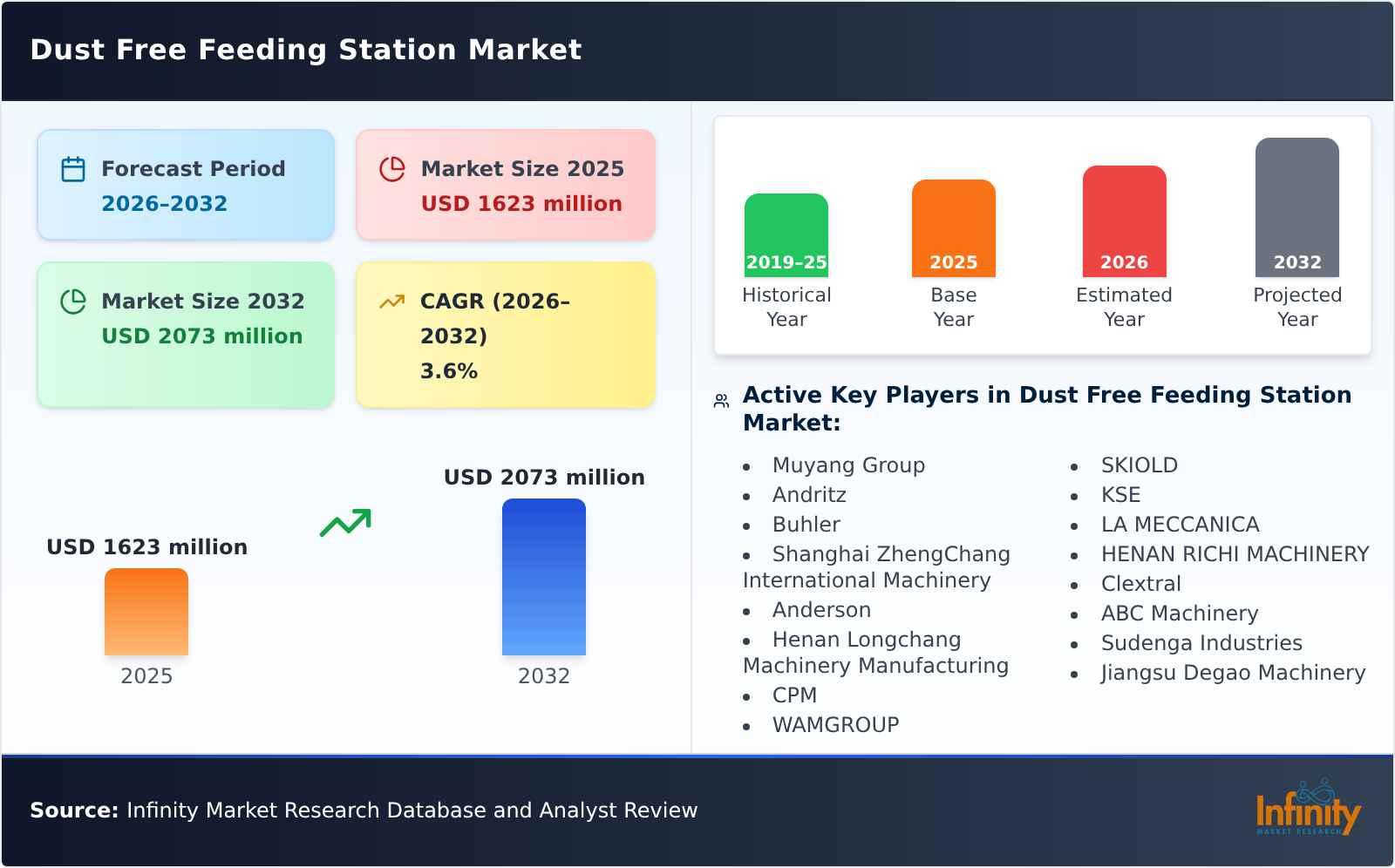Screen dimensions: 1395x868
Task: Click the Infinity Market Research logo
Action: (x=1308, y=812)
